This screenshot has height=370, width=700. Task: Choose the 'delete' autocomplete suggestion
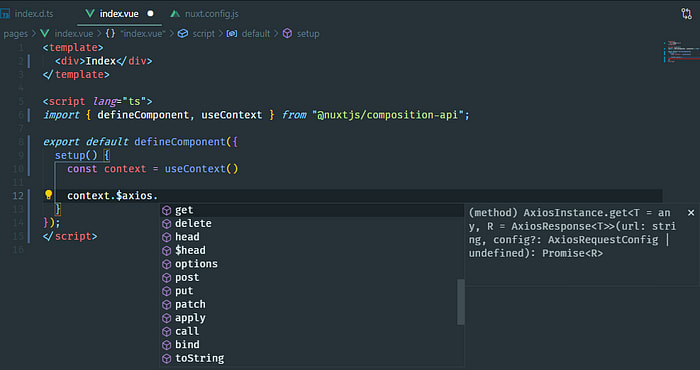click(x=312, y=224)
